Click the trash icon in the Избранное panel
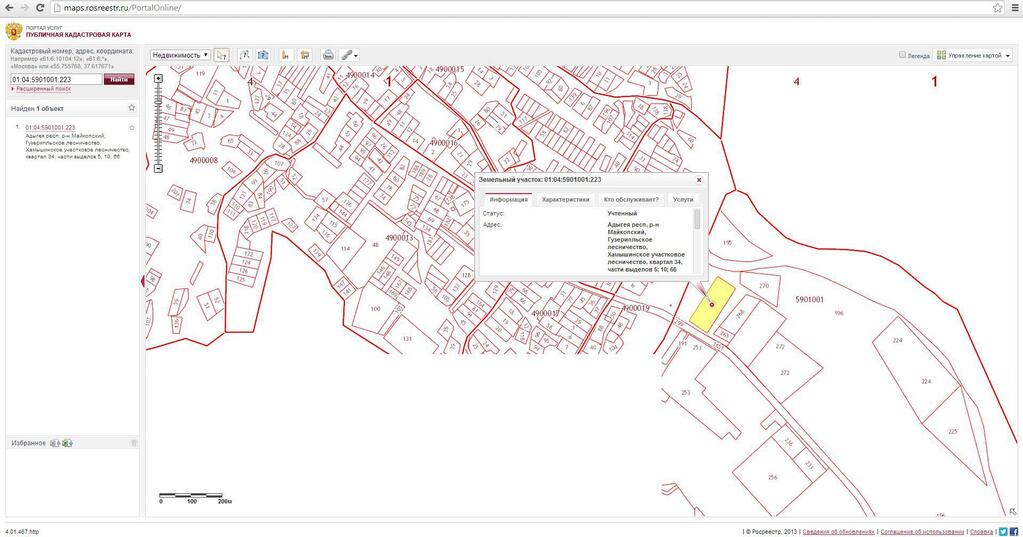 click(x=134, y=443)
